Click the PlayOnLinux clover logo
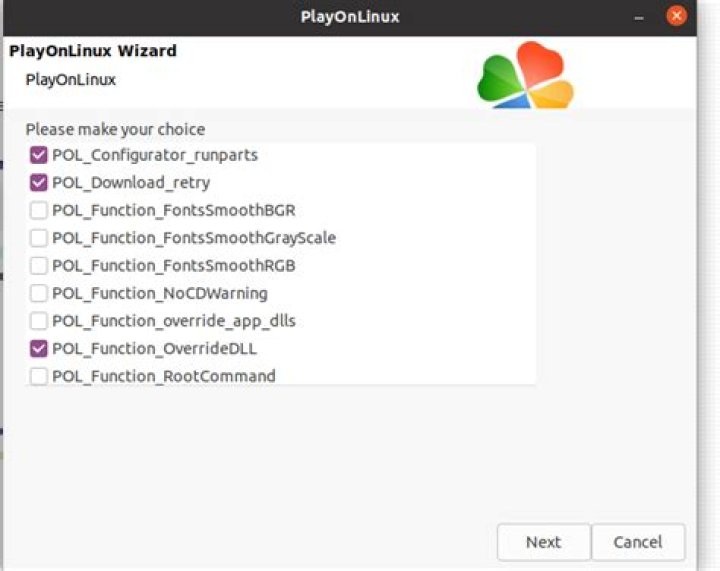This screenshot has width=720, height=571. coord(526,75)
